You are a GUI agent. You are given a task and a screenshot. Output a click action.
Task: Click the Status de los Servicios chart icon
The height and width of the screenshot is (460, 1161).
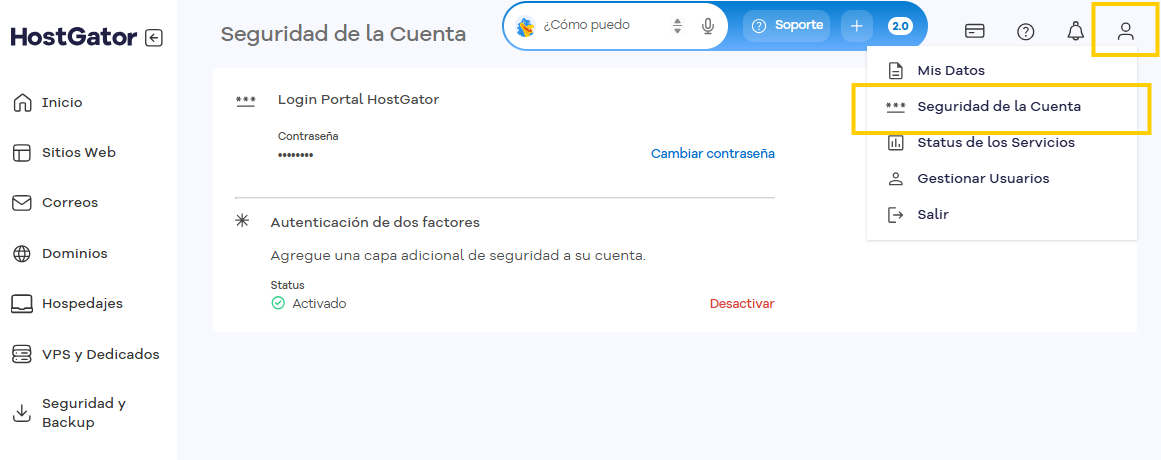tap(896, 142)
